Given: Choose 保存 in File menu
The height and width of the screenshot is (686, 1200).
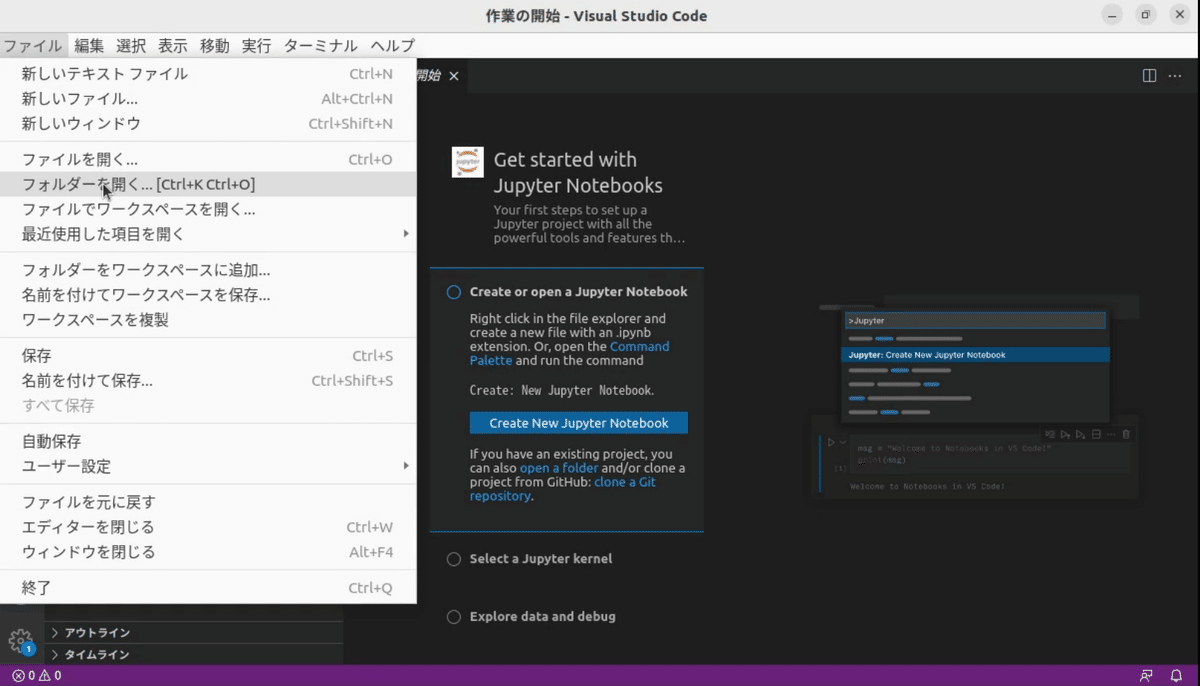Looking at the screenshot, I should (x=208, y=356).
